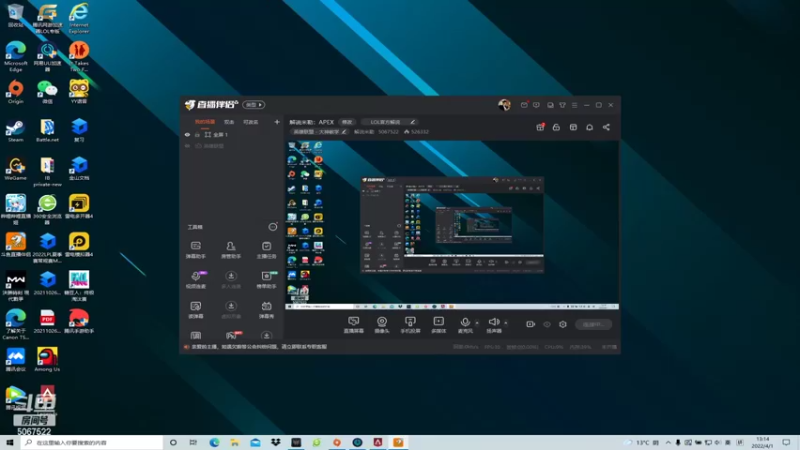The width and height of the screenshot is (800, 450).
Task: Select the 全屏 1 source row
Action: click(232, 135)
